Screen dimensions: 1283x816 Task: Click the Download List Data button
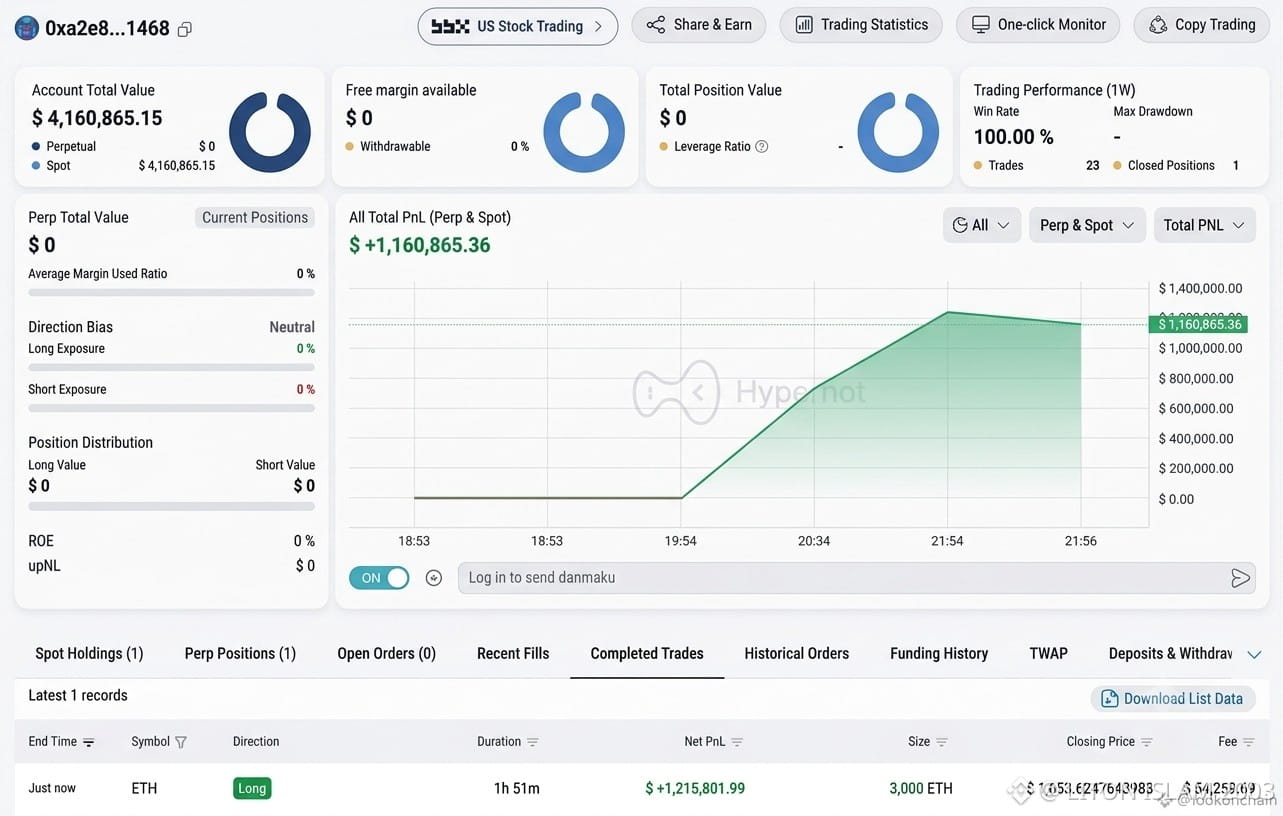(1173, 699)
